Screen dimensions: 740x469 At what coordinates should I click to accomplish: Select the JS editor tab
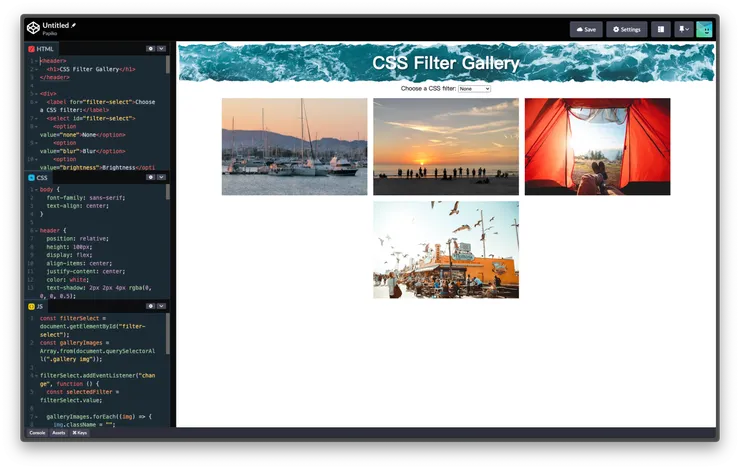[35, 306]
